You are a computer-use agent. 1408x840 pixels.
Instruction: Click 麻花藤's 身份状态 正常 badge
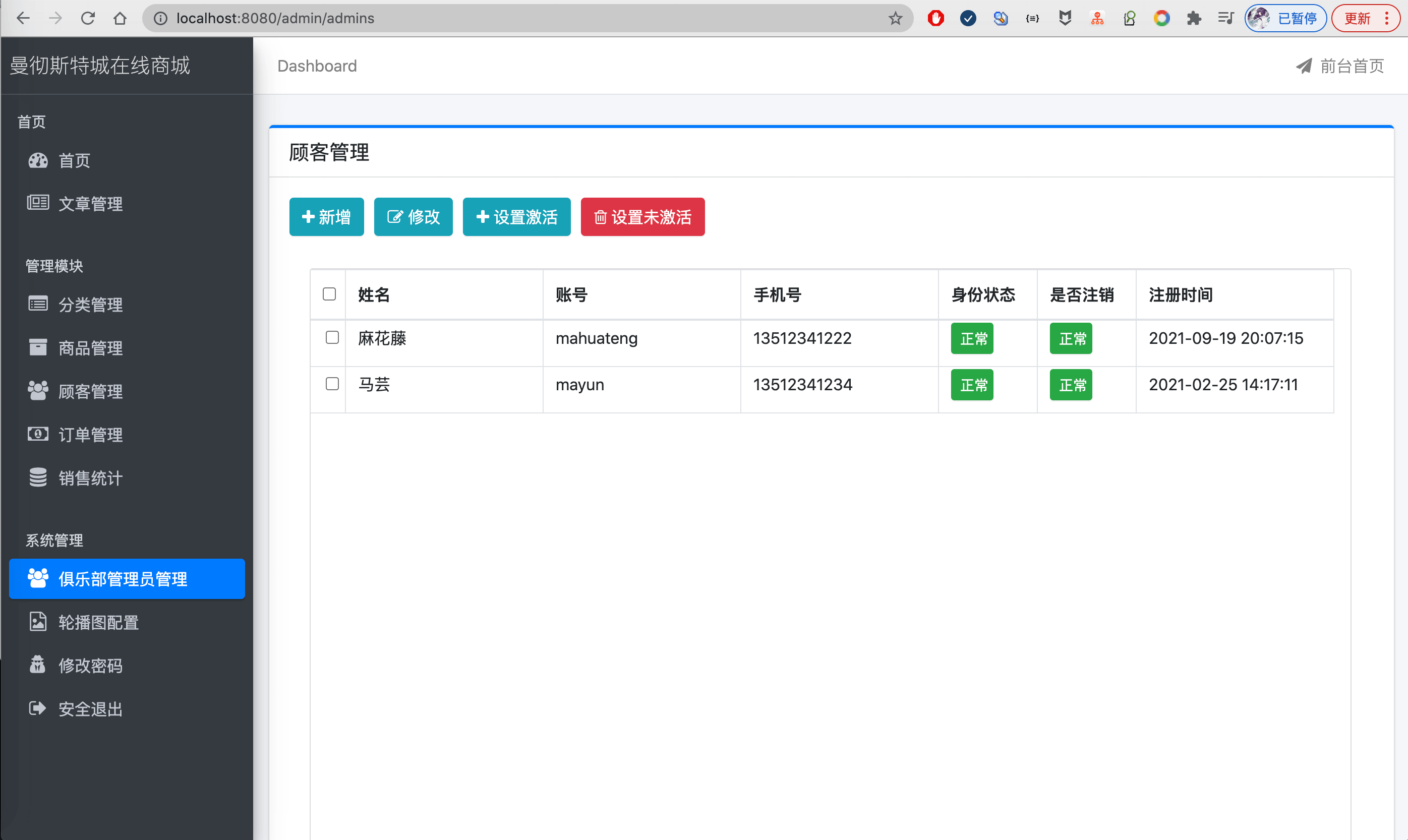click(x=972, y=338)
